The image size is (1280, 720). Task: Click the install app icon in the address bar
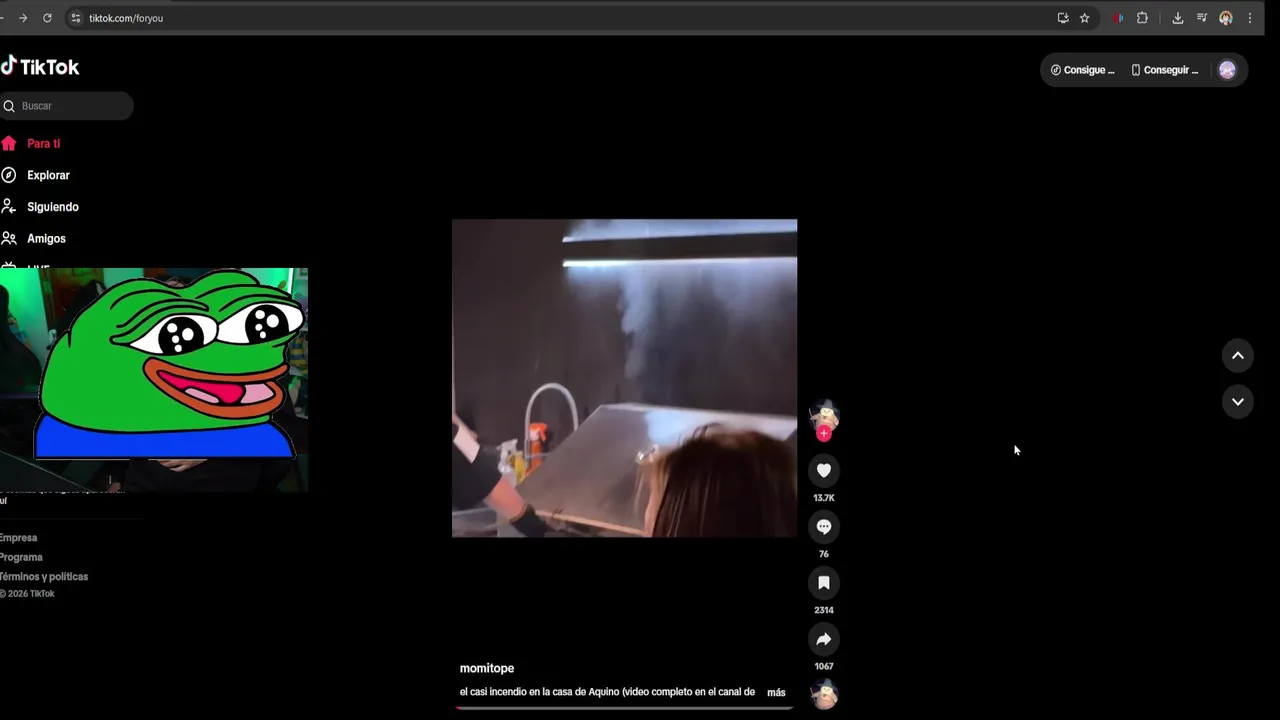pyautogui.click(x=1063, y=18)
